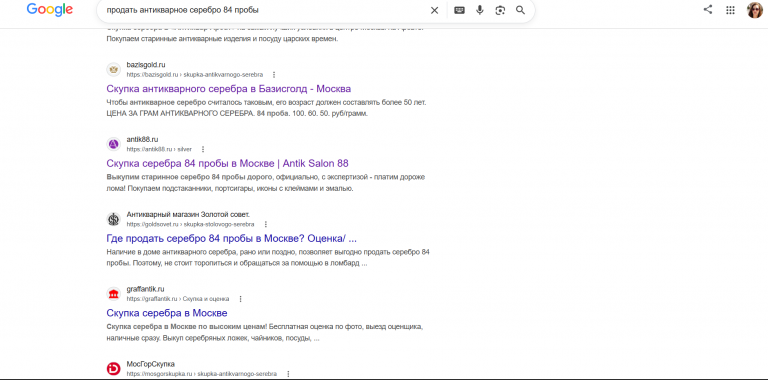Click URL 'https://goldsovet.ru › skupka-stolovogo-serebra'
The image size is (768, 380).
(x=191, y=224)
